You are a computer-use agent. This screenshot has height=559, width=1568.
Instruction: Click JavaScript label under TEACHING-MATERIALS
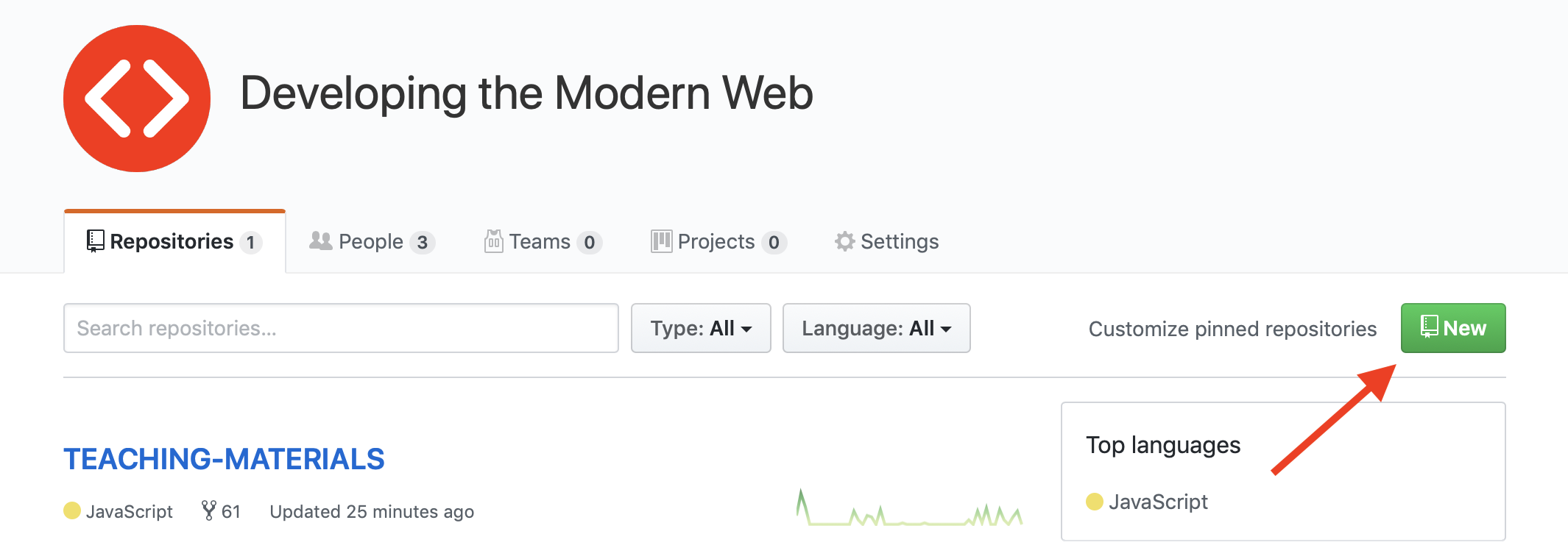pos(129,511)
